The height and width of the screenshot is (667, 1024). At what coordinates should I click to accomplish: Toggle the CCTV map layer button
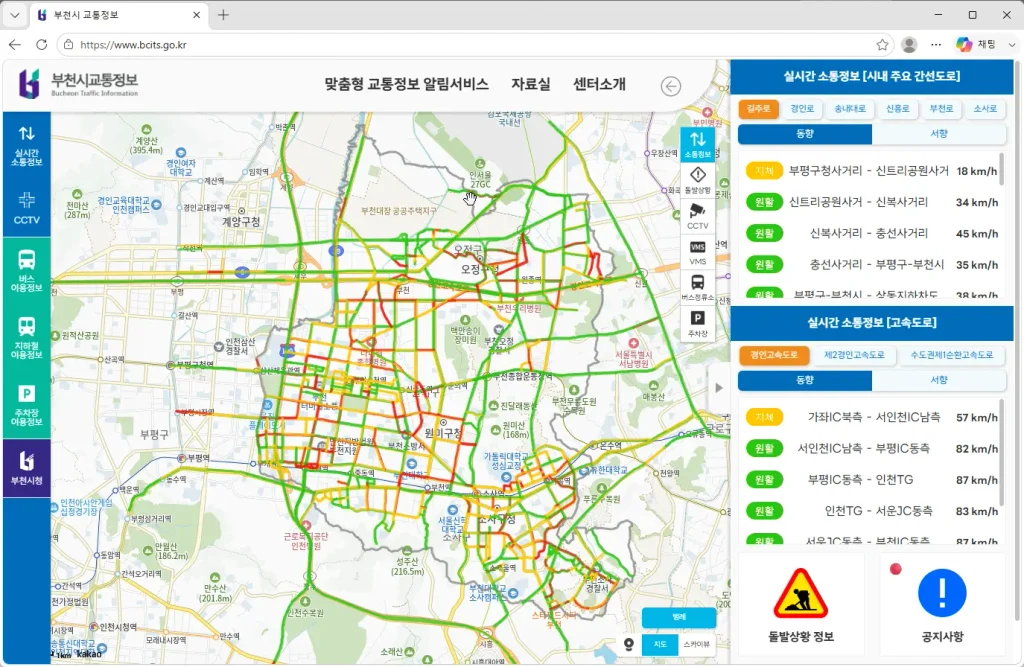point(697,215)
